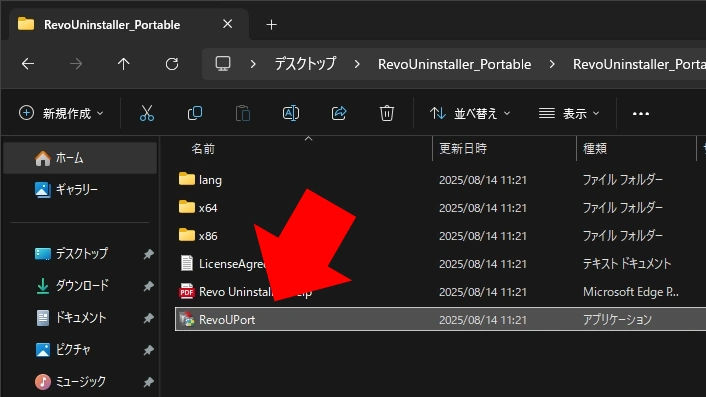Click the first RevoUninstaller_Portable breadcrumb
This screenshot has width=706, height=397.
point(454,64)
